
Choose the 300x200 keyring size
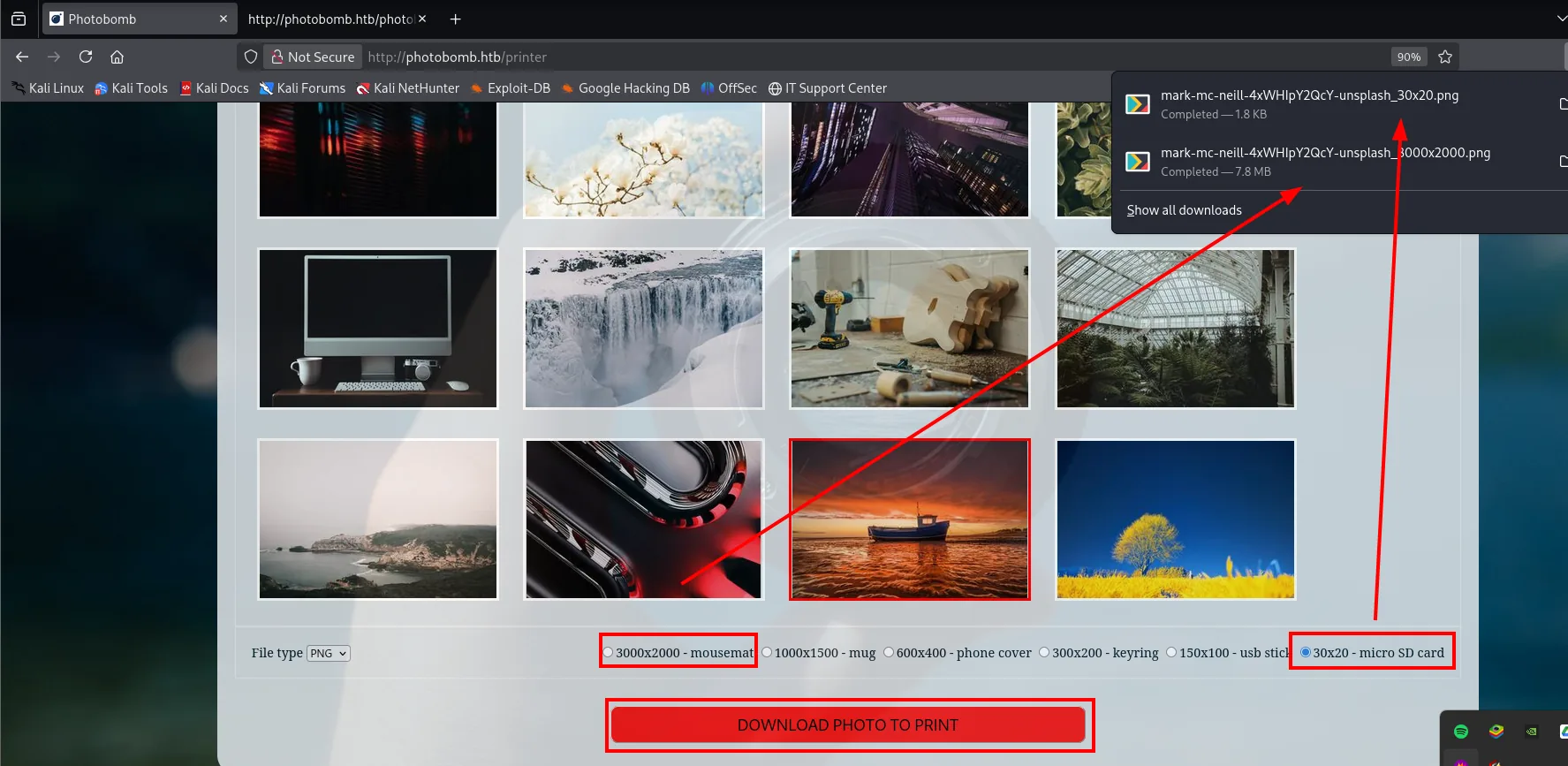click(x=1044, y=653)
